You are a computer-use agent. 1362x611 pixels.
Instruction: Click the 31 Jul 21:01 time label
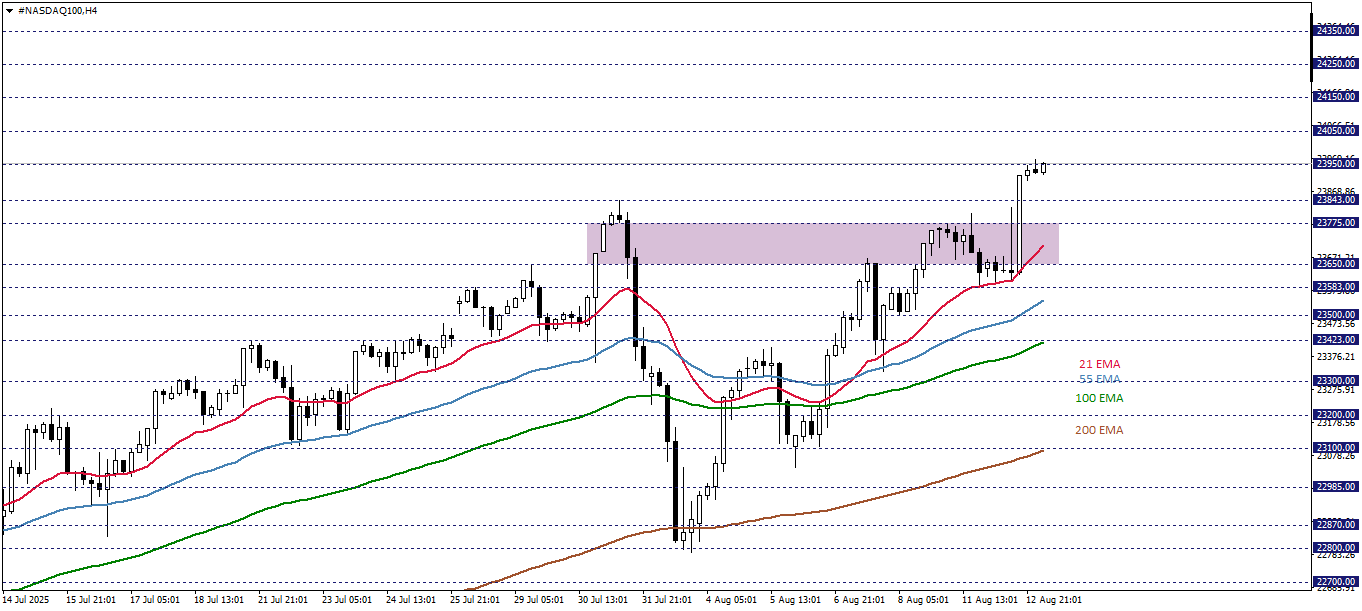tap(666, 600)
